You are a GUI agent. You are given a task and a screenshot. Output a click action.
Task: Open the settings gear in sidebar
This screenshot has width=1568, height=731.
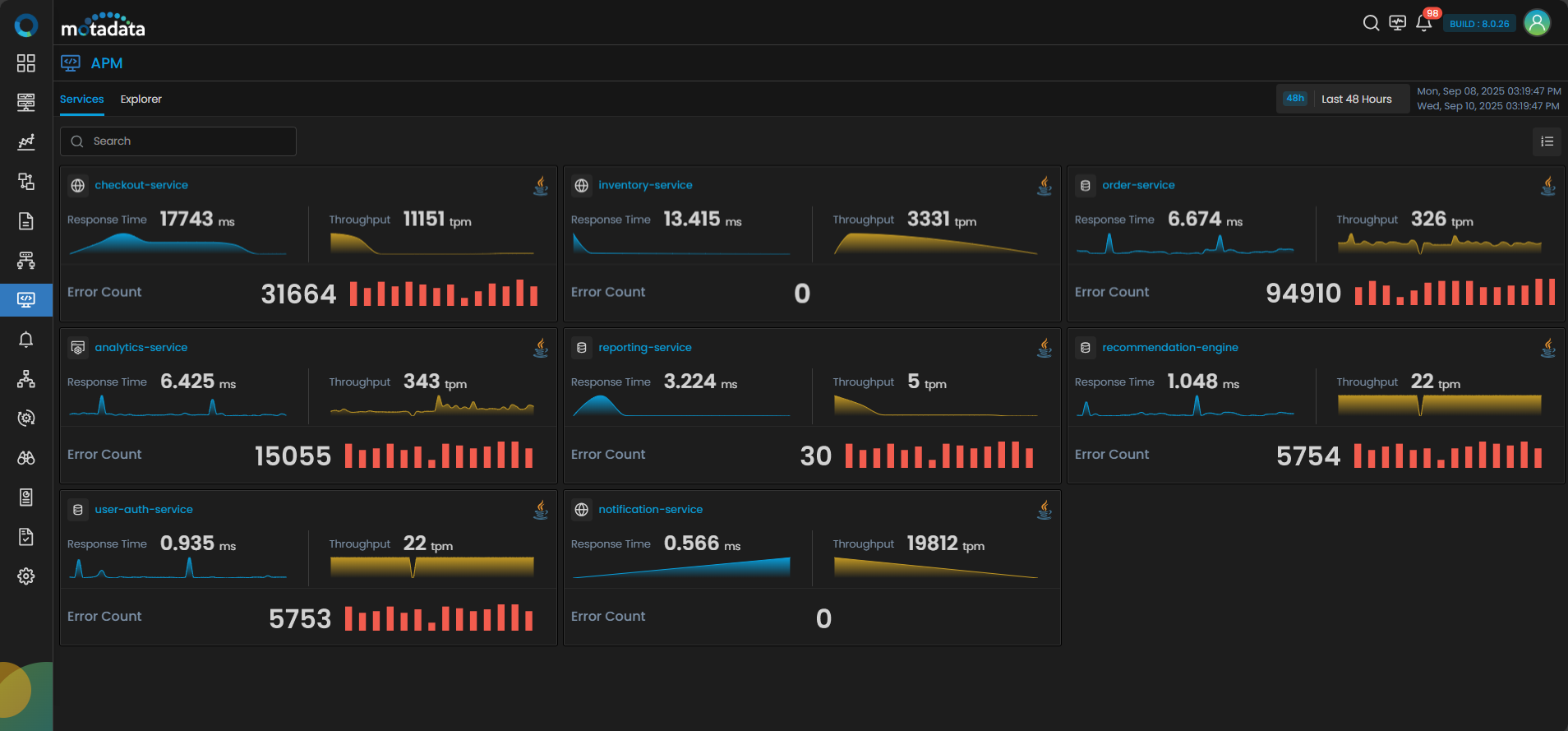tap(26, 576)
